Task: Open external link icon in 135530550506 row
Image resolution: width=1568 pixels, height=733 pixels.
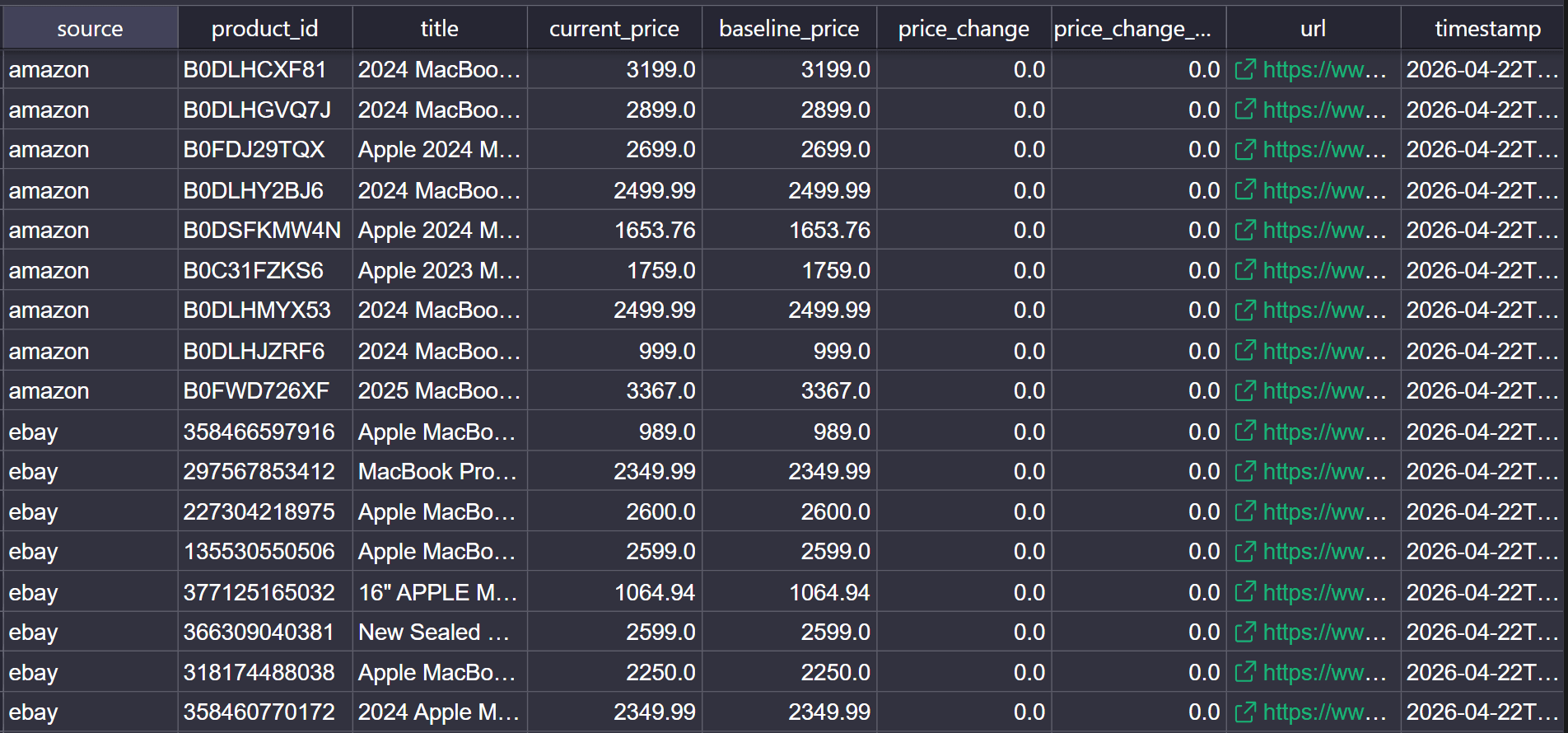Action: point(1245,551)
